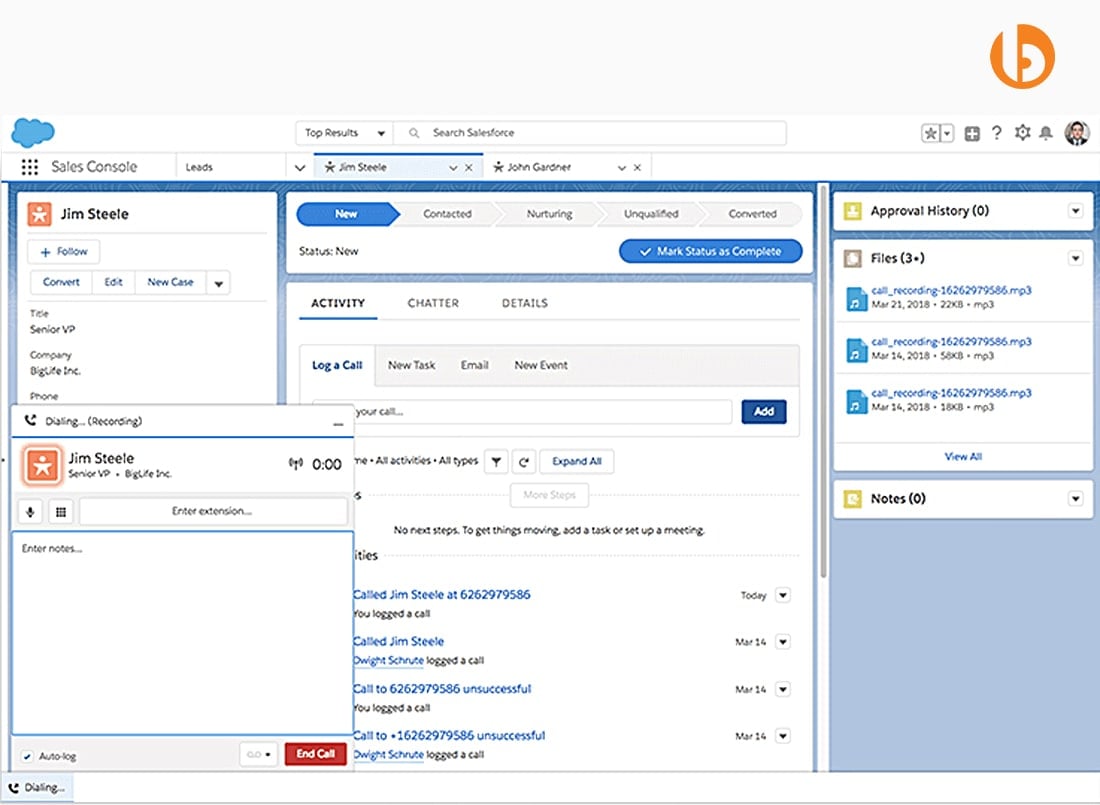Viewport: 1100px width, 805px height.
Task: Open the Favorites star icon
Action: [930, 133]
